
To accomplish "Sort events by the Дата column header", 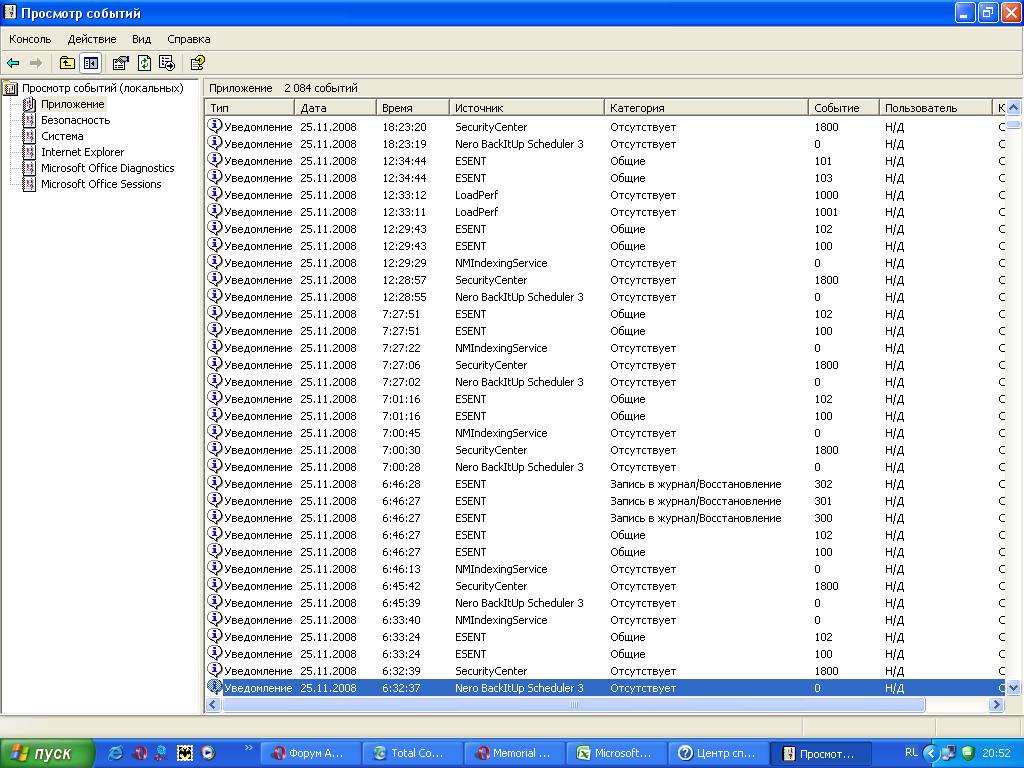I will (335, 108).
